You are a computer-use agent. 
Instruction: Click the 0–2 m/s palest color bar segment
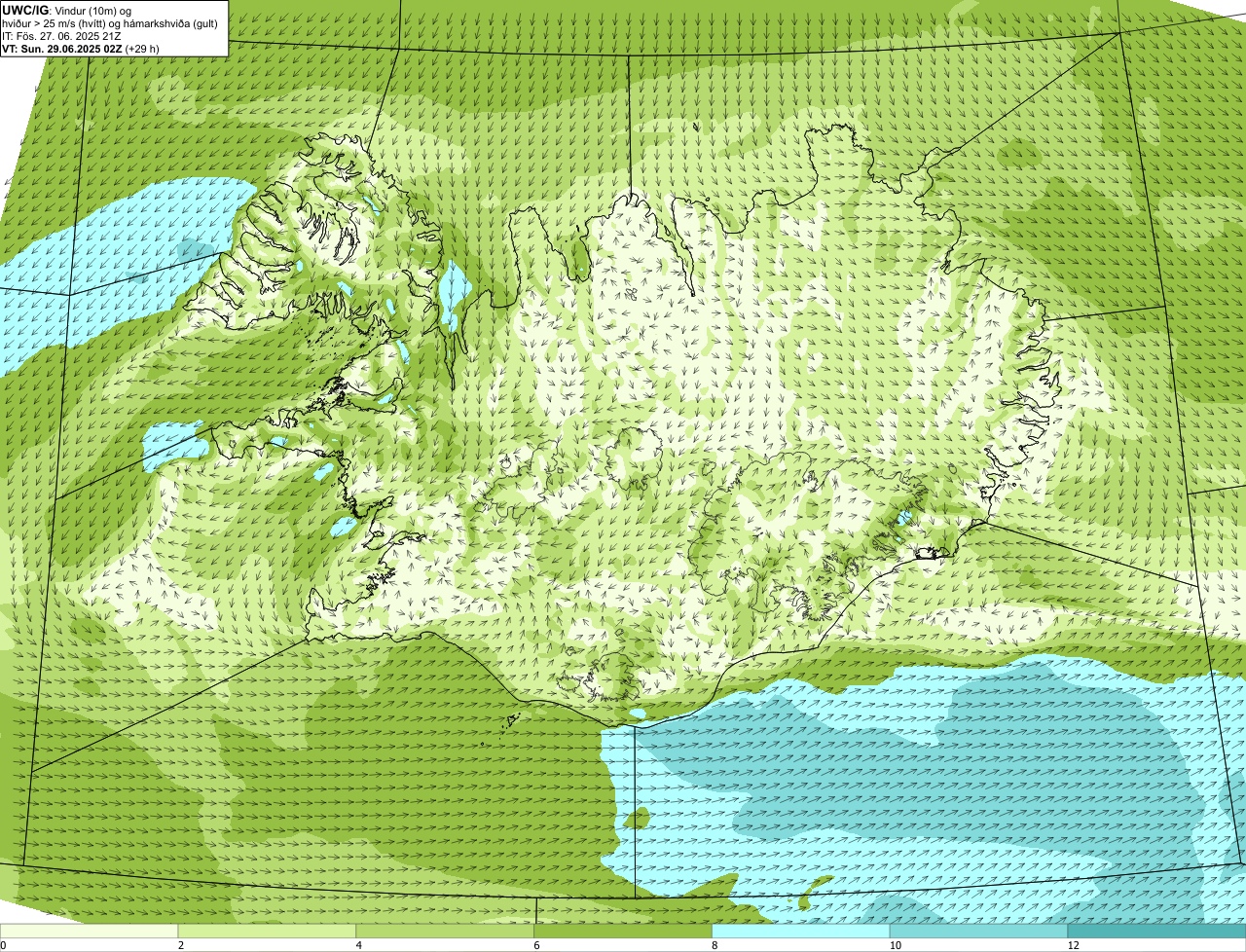(90, 932)
